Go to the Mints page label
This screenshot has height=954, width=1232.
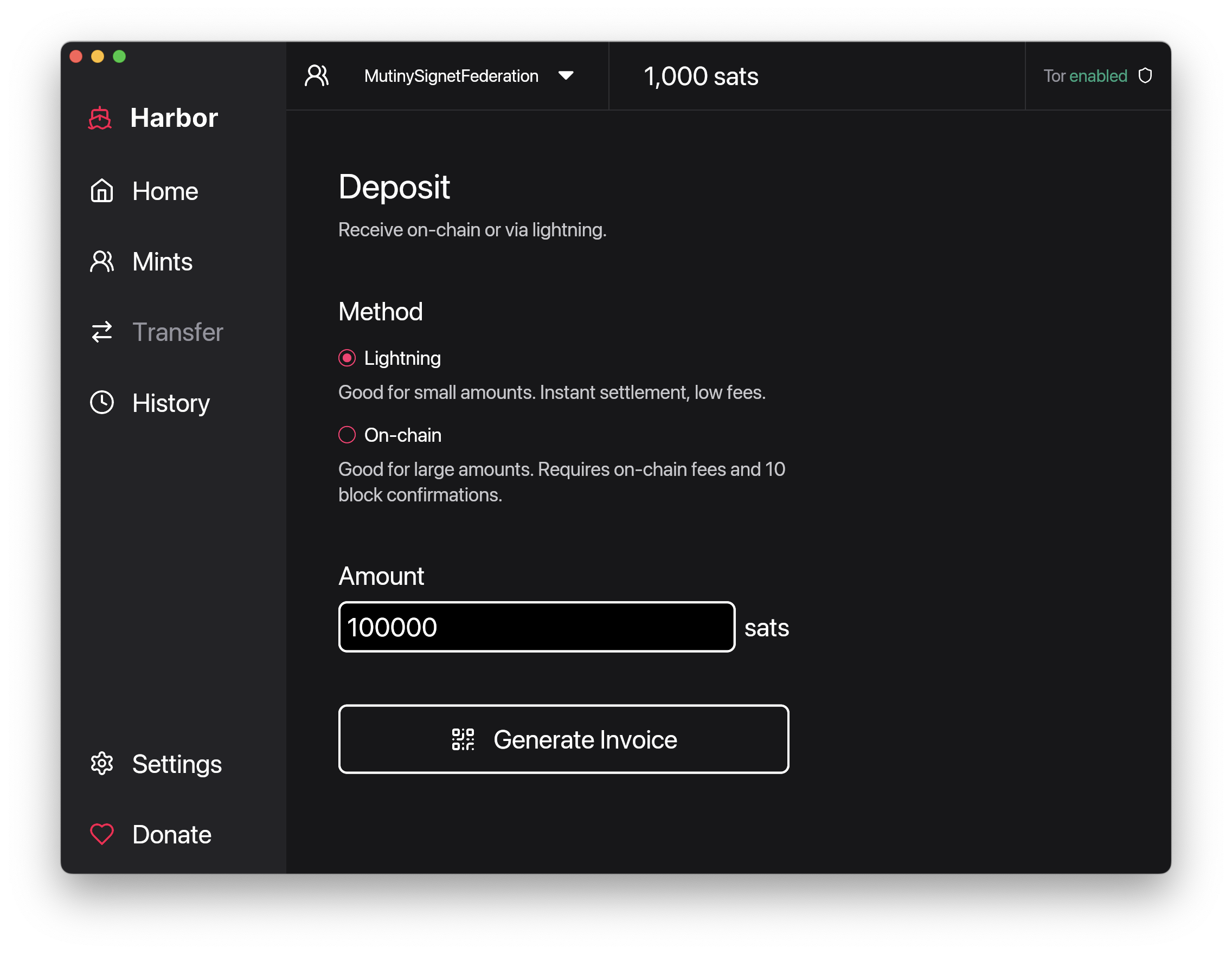[x=163, y=262]
